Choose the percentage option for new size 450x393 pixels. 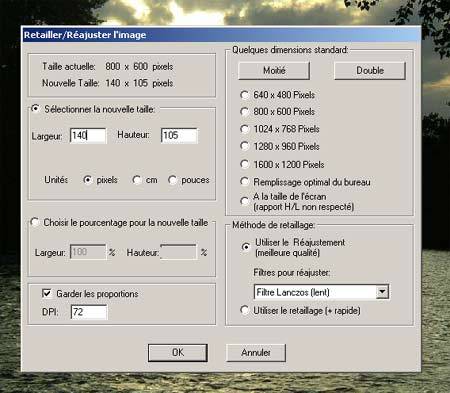pyautogui.click(x=35, y=222)
